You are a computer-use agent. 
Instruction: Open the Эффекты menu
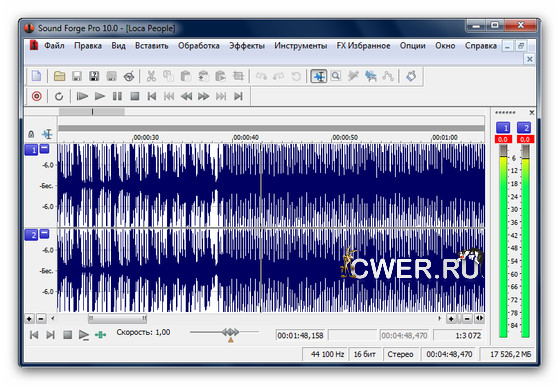coord(247,46)
